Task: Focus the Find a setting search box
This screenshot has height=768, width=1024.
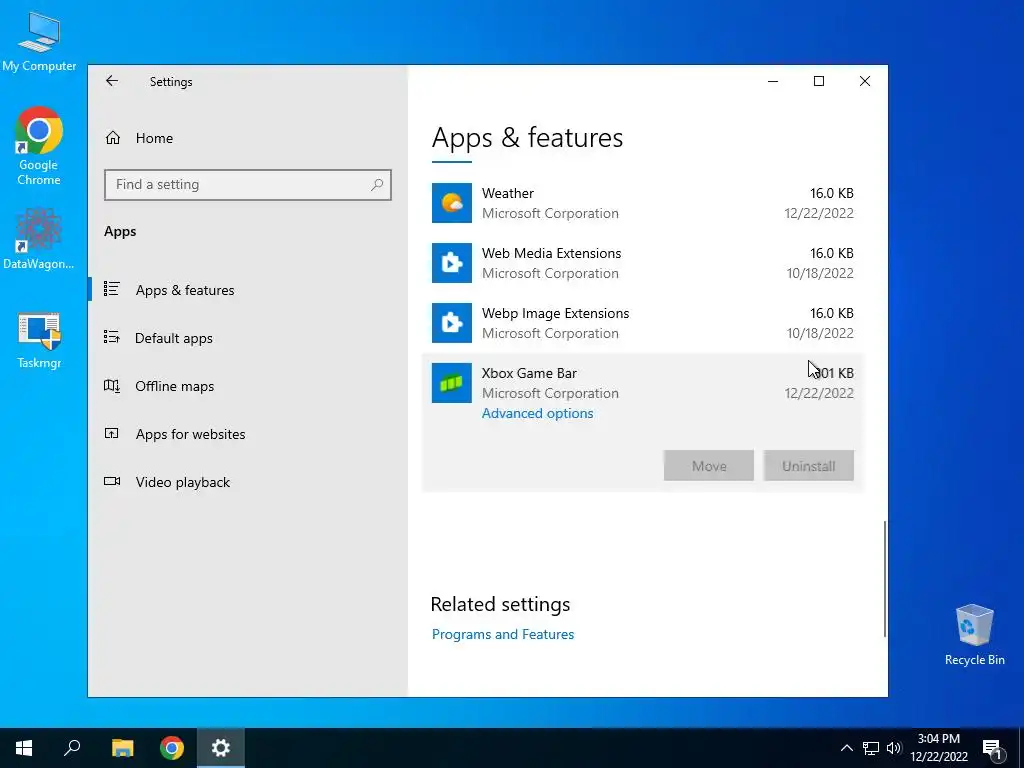Action: tap(248, 185)
